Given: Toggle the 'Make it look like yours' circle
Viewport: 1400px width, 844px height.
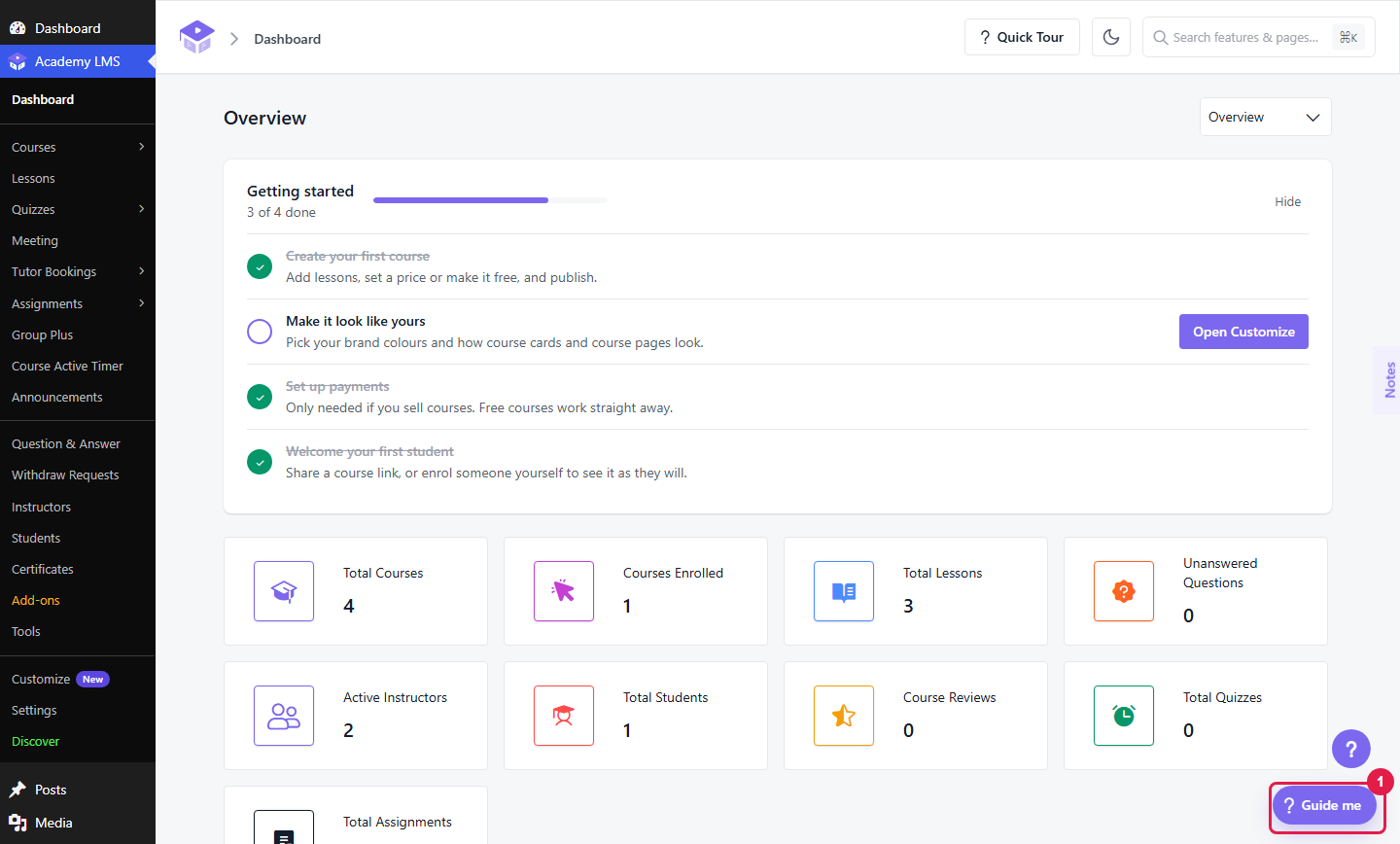Looking at the screenshot, I should [x=260, y=332].
